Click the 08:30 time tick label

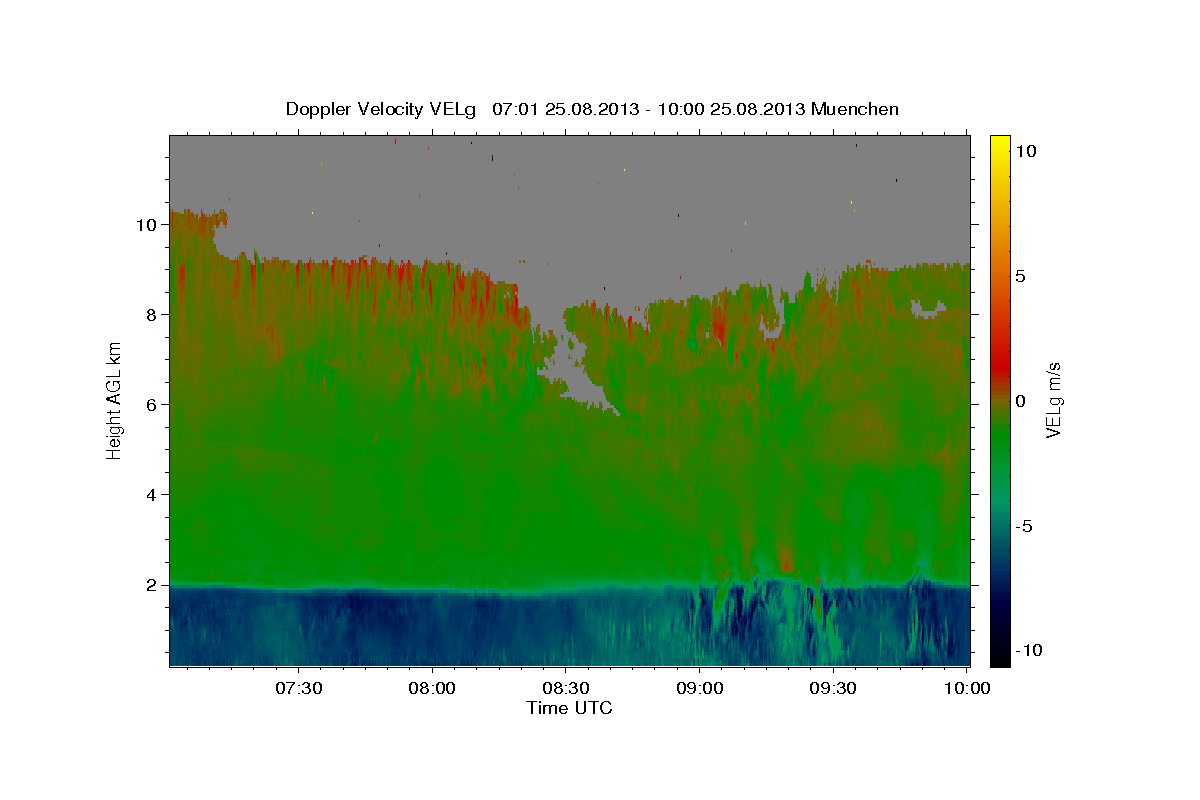566,688
